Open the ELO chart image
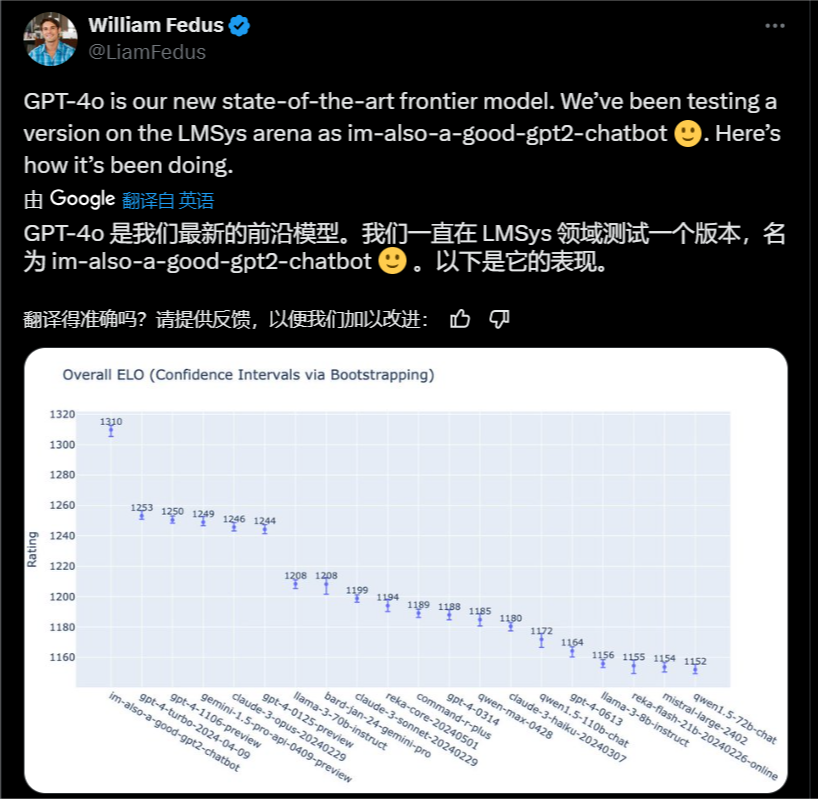The width and height of the screenshot is (819, 799). click(405, 570)
